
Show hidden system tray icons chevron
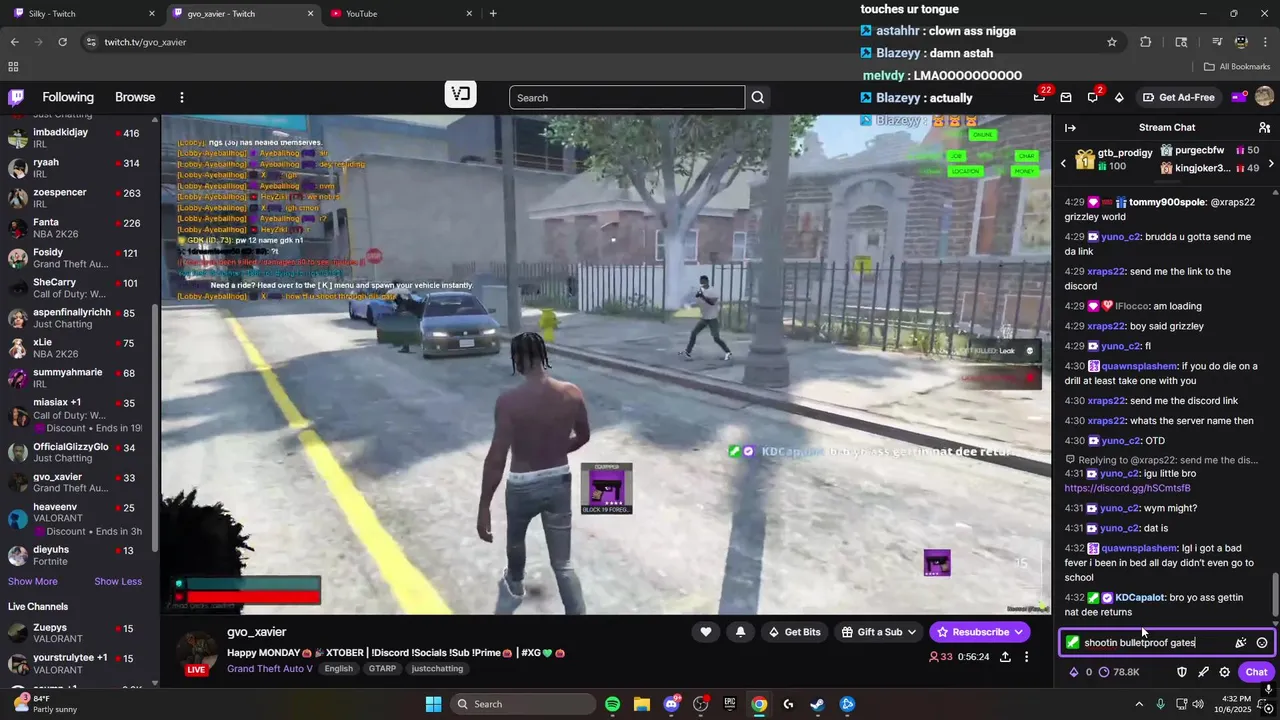click(1139, 704)
